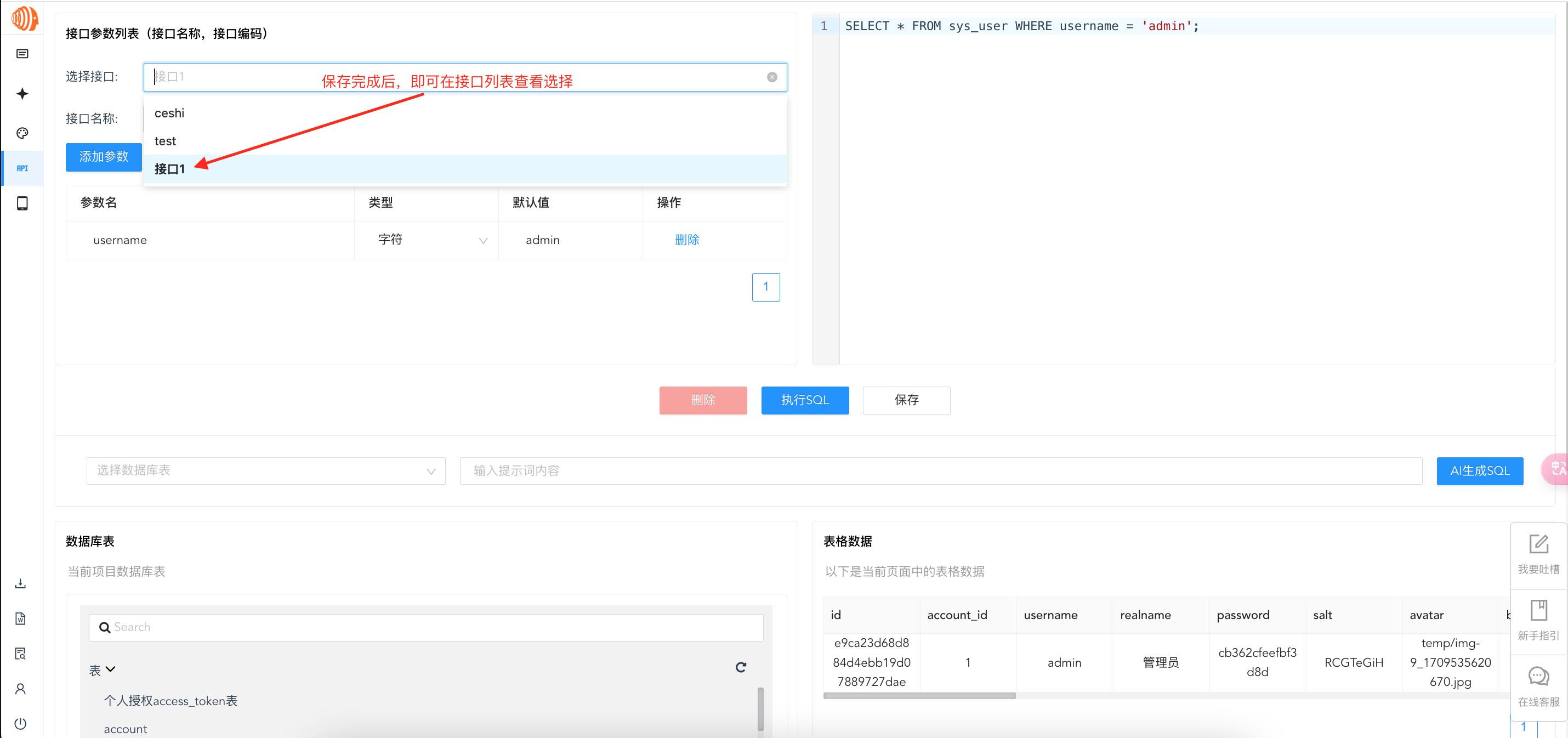Click the sparkle AI sidebar icon
Image resolution: width=1568 pixels, height=738 pixels.
[x=22, y=94]
